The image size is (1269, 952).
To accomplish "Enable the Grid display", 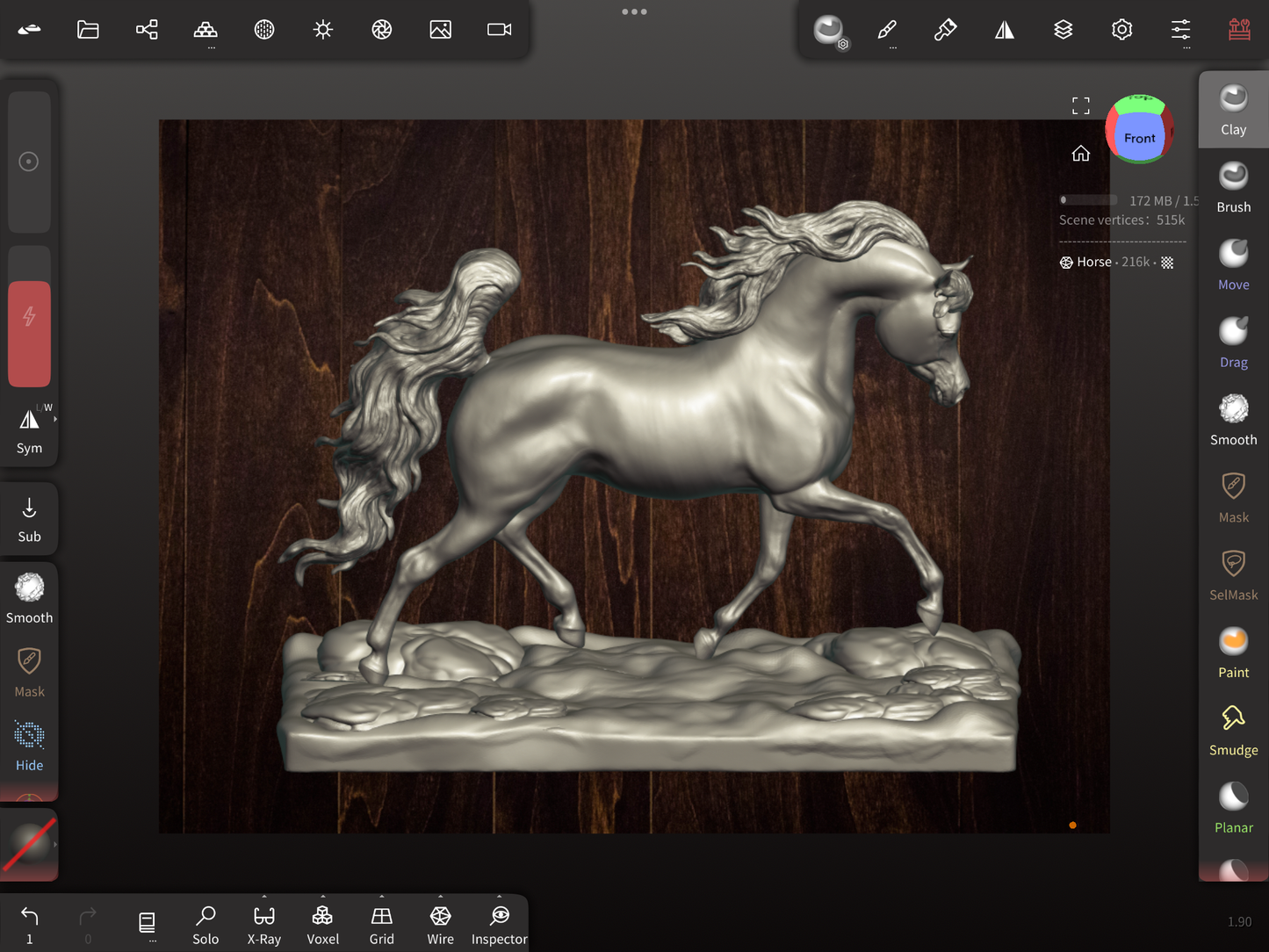I will (x=381, y=925).
